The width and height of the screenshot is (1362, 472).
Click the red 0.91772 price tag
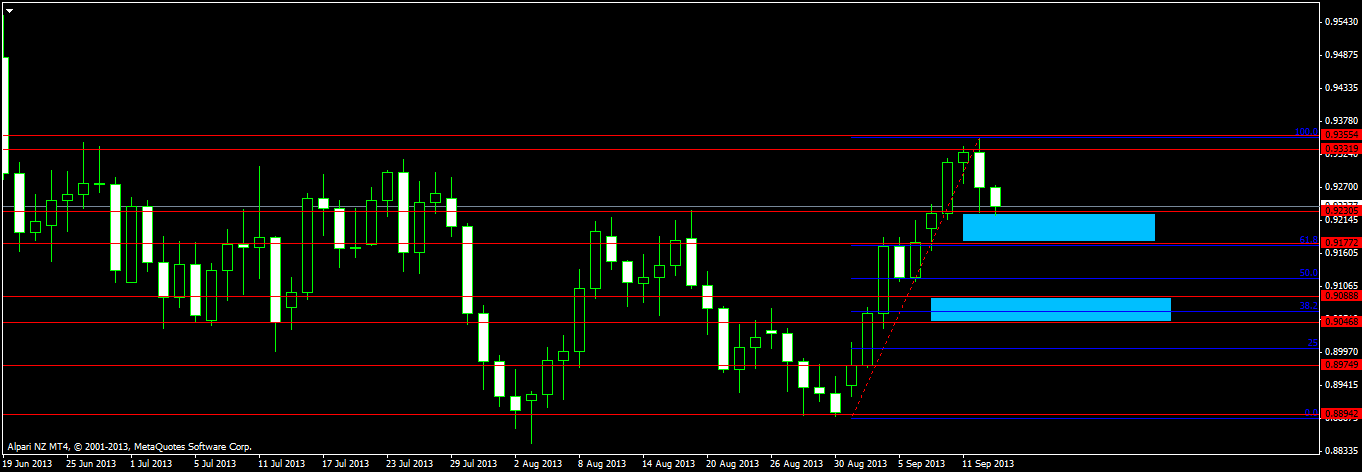pos(1340,243)
